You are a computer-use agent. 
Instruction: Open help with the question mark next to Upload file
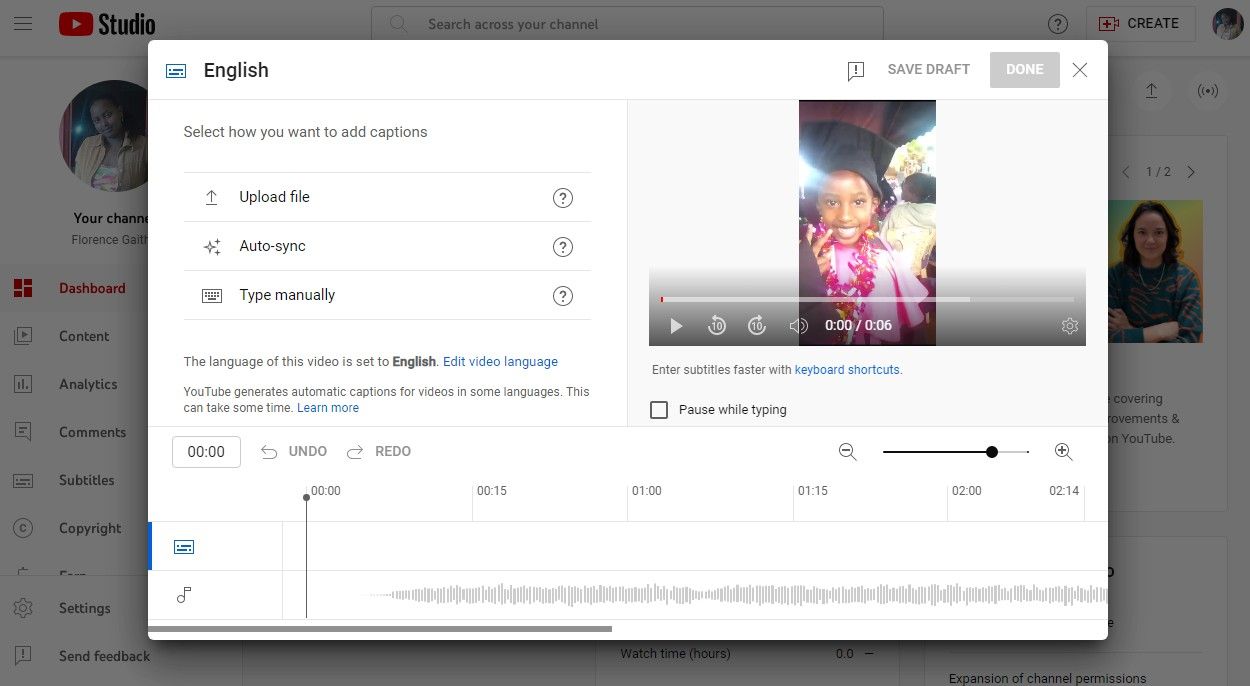tap(563, 197)
